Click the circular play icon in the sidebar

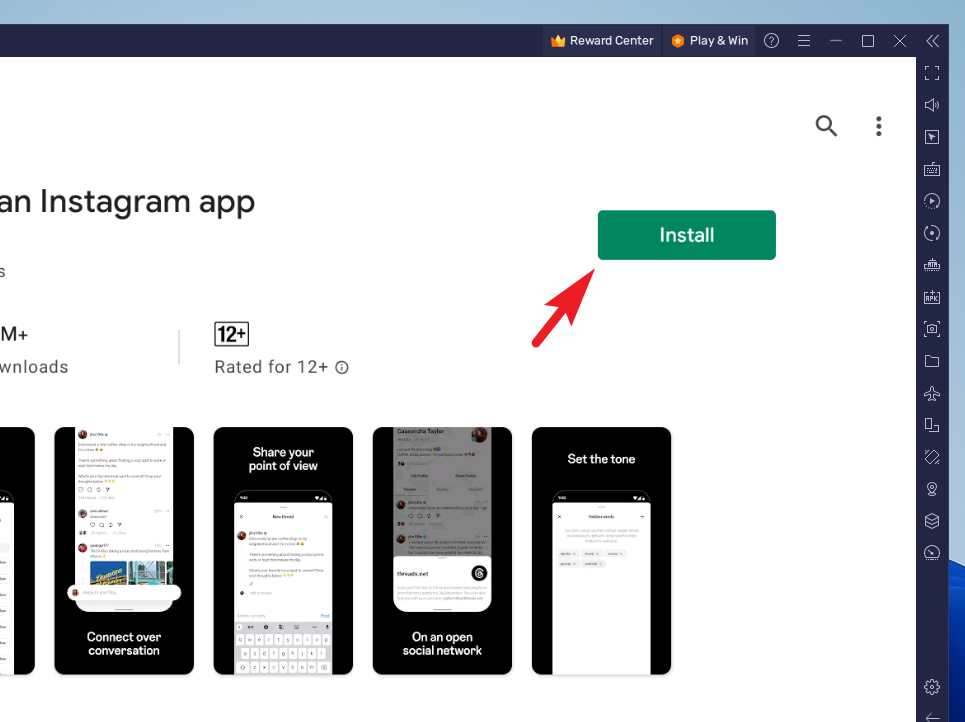tap(932, 201)
